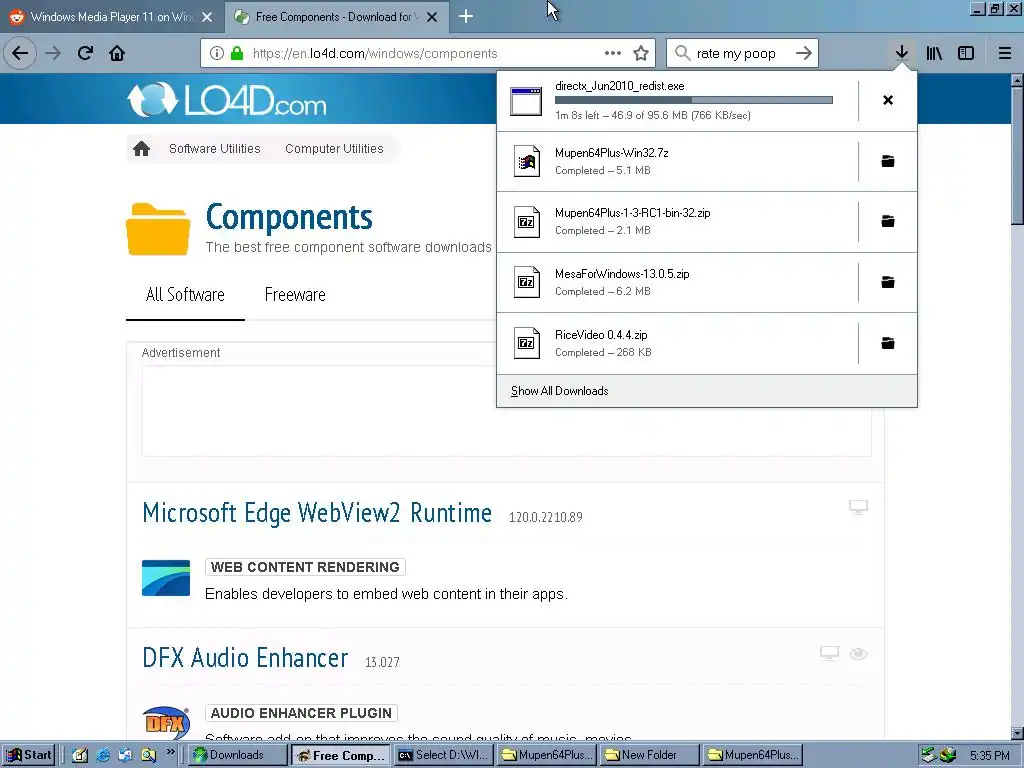Image resolution: width=1024 pixels, height=768 pixels.
Task: Bookmark this page with the star
Action: tap(641, 54)
